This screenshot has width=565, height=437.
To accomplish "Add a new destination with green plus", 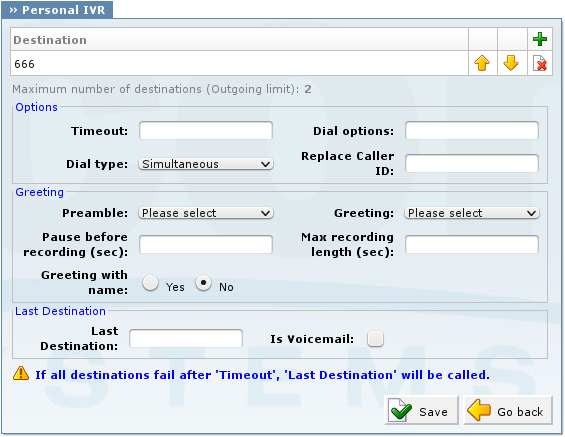I will coord(539,39).
